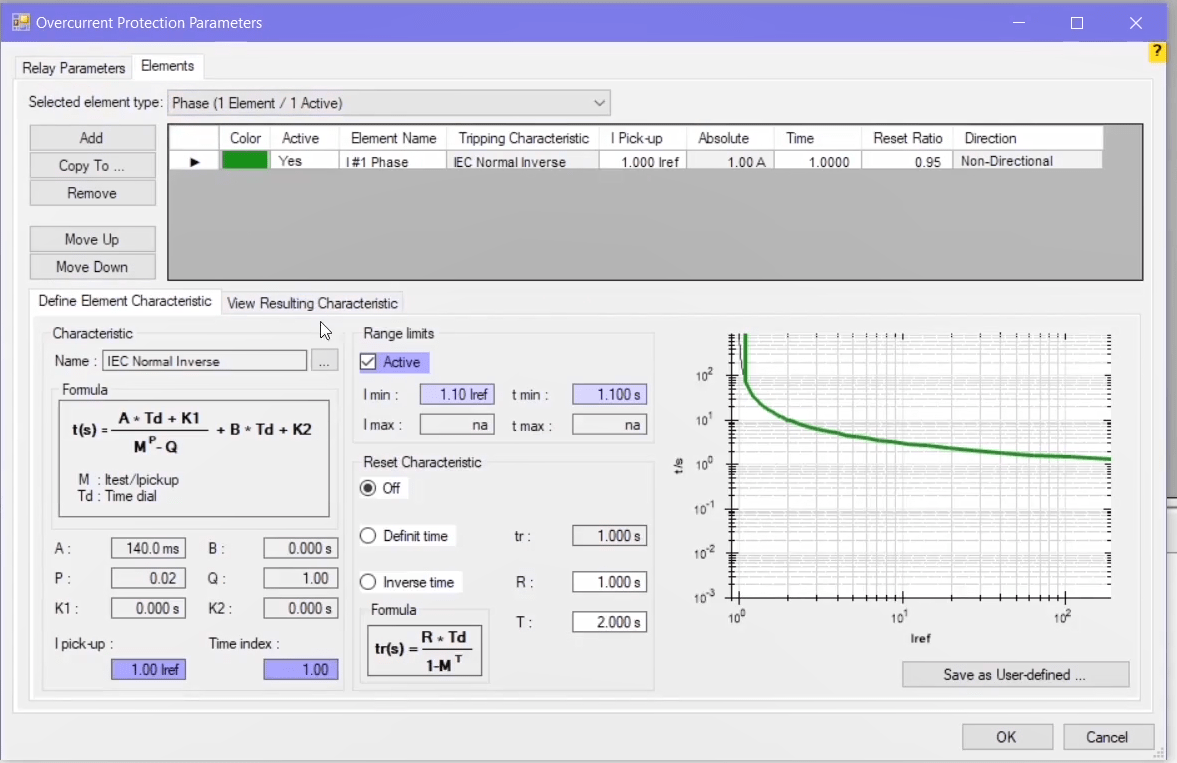Click the application icon in title bar
Image resolution: width=1177 pixels, height=763 pixels.
pos(20,22)
